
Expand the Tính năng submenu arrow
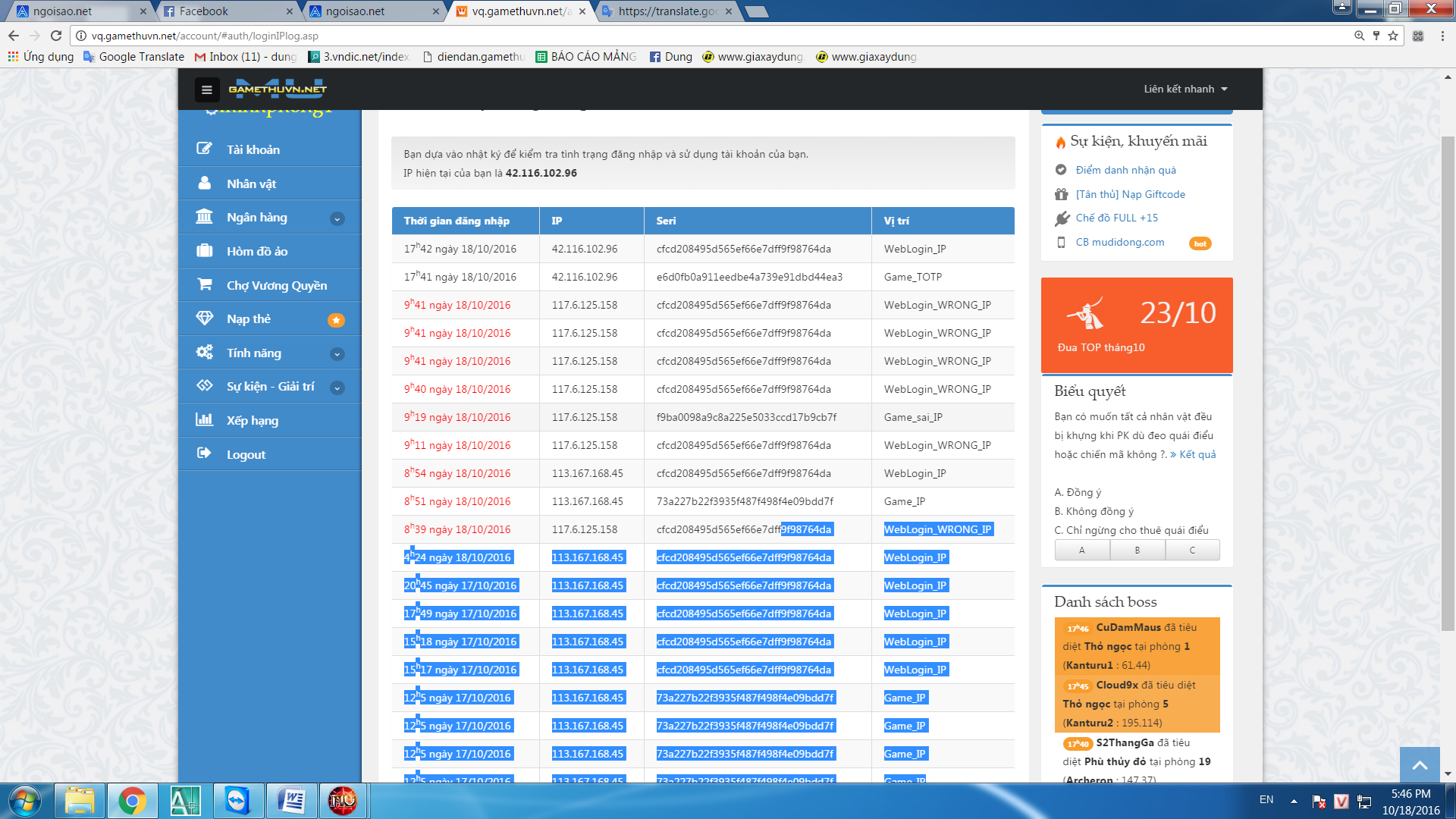337,354
